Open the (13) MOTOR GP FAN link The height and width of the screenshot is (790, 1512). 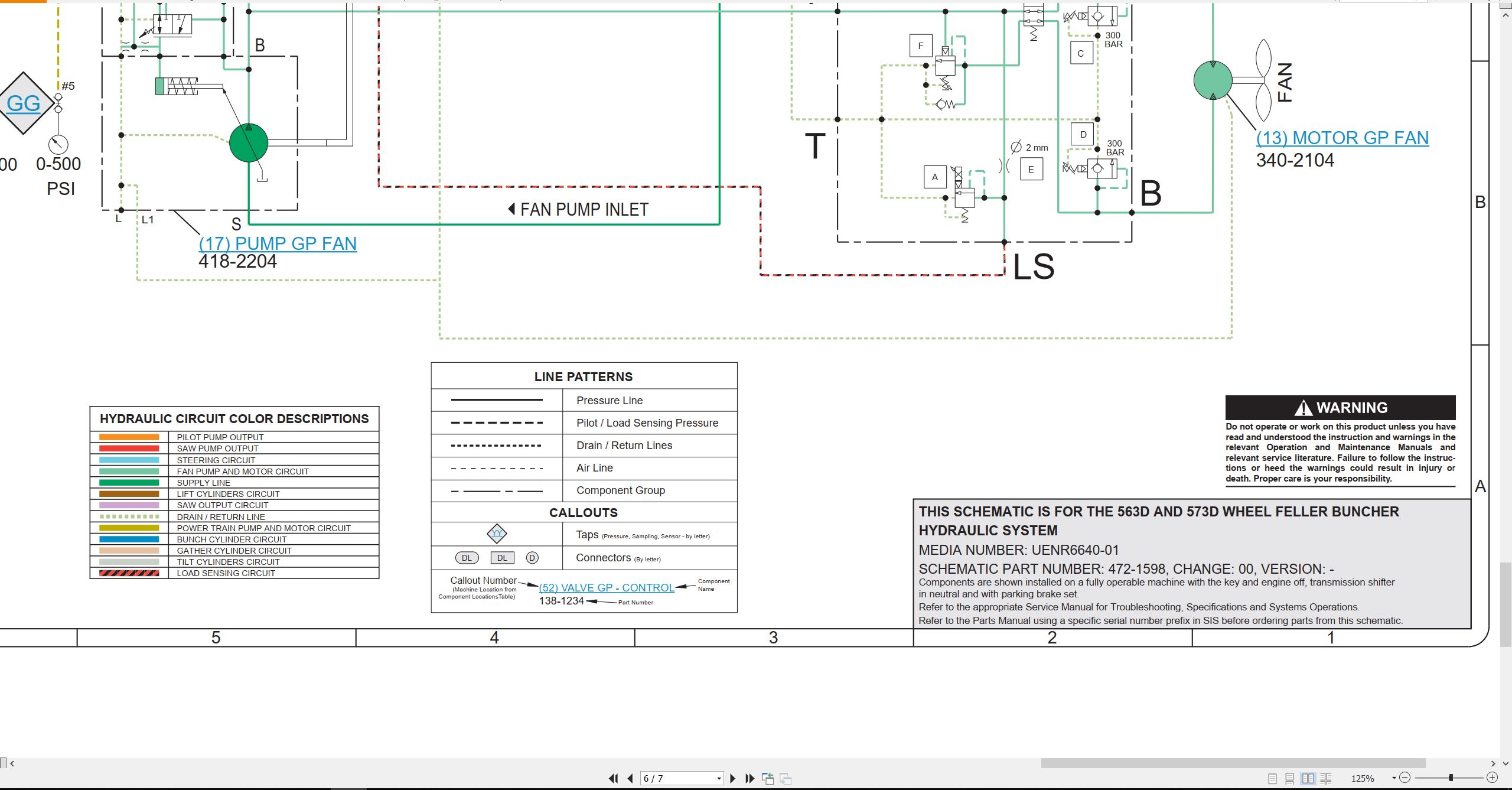pos(1342,138)
